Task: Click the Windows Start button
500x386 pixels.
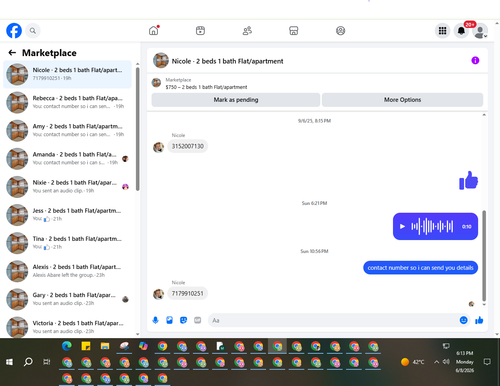Action: 9,362
